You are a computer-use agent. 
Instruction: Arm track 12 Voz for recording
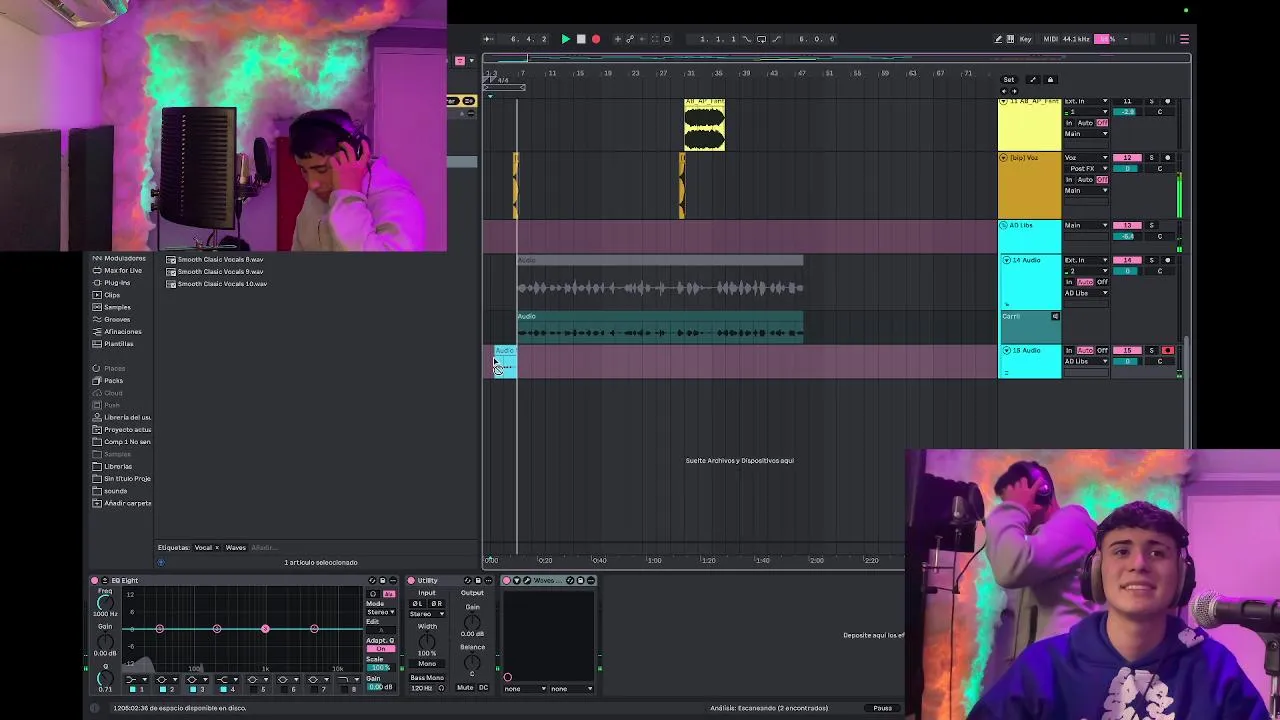coord(1167,158)
